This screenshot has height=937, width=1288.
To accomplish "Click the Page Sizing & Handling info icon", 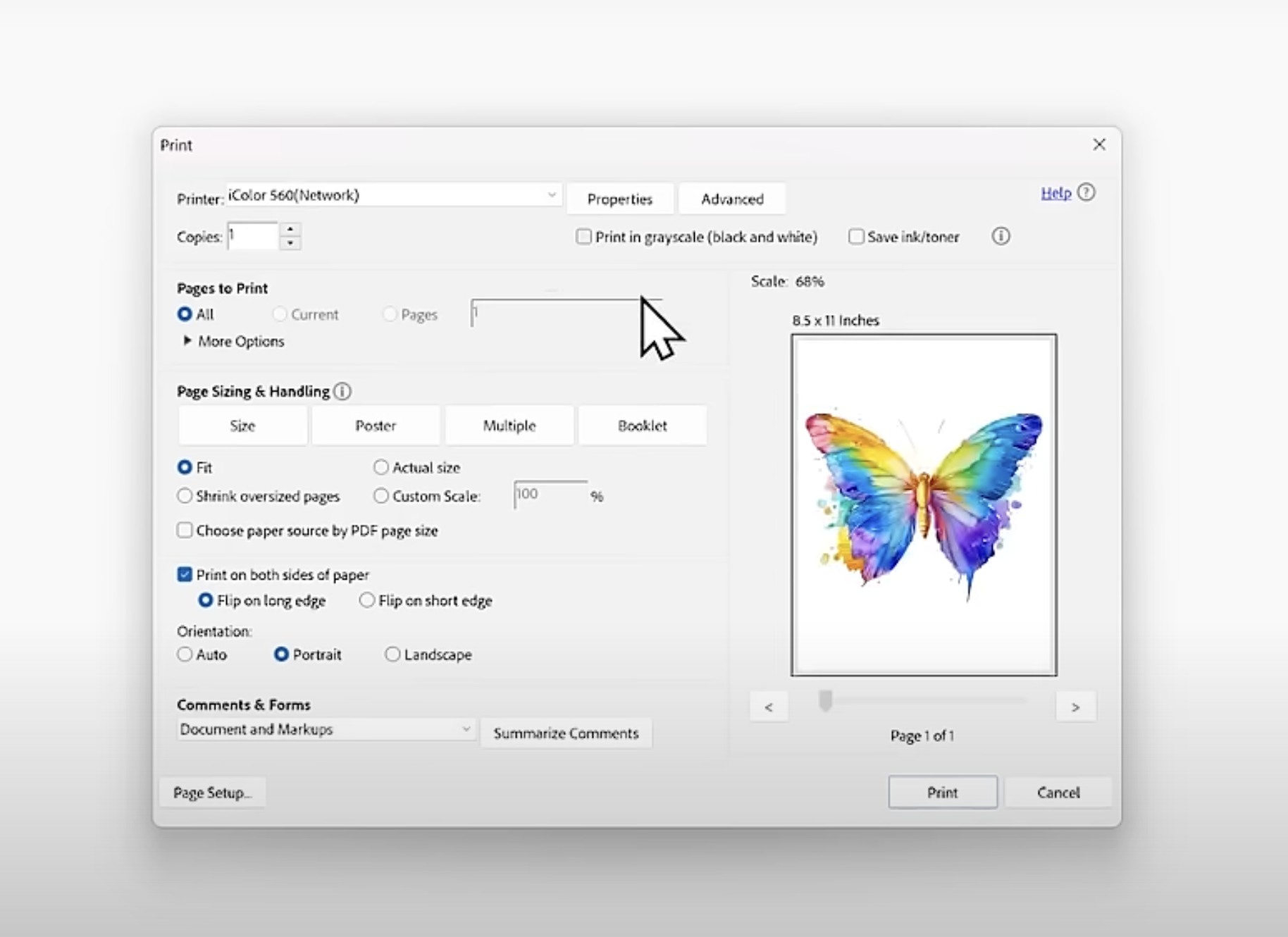I will coord(342,391).
